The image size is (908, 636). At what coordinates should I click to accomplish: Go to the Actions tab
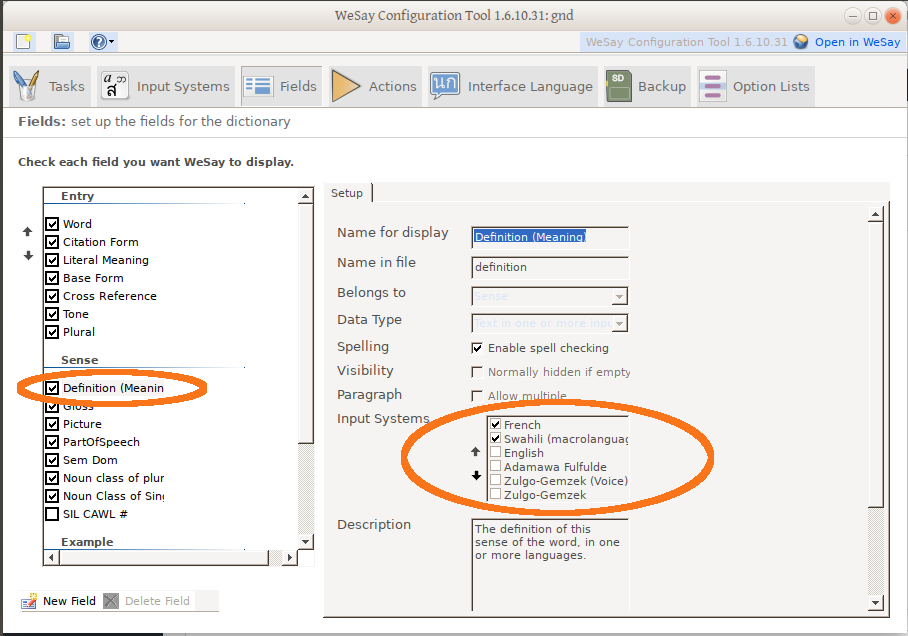pyautogui.click(x=375, y=86)
